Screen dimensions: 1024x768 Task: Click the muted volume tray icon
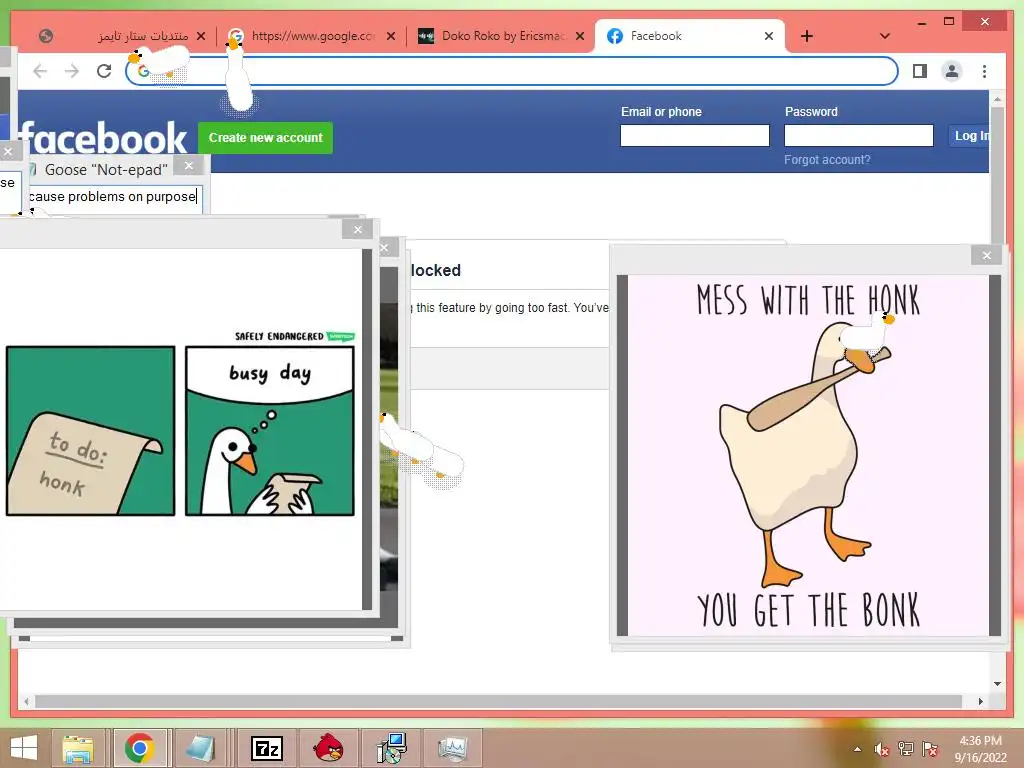point(881,749)
